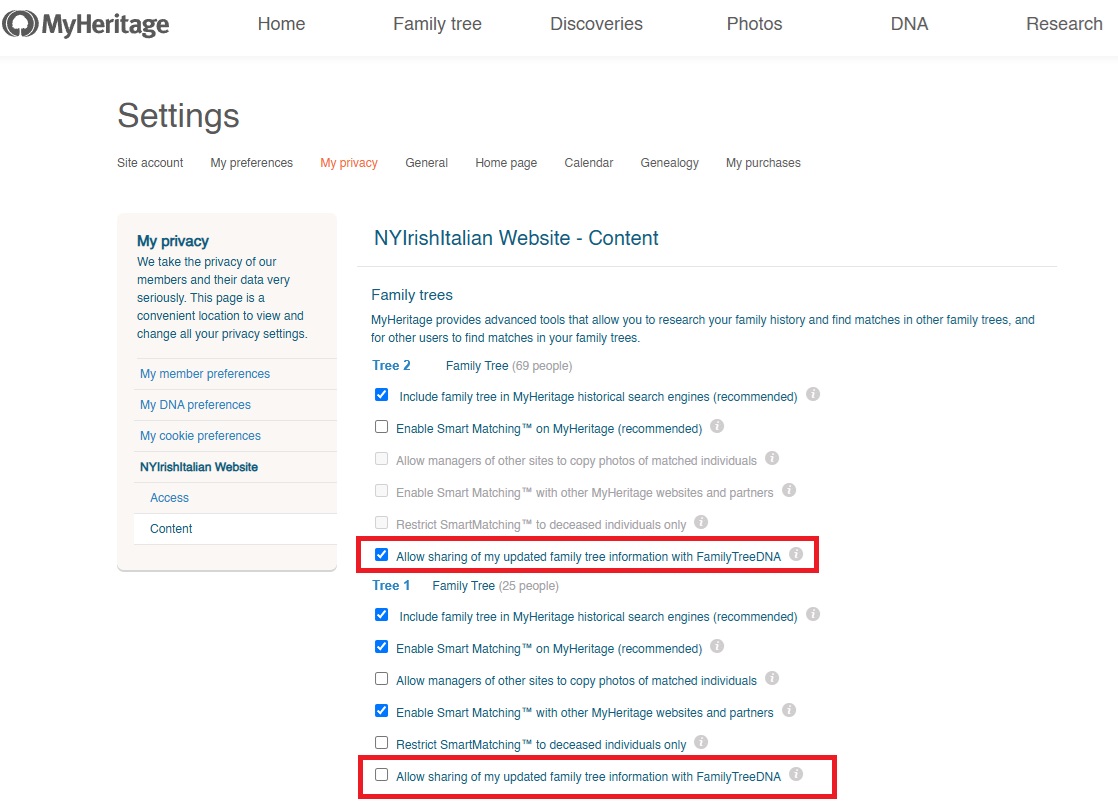
Task: Switch to Home page settings tab
Action: [x=506, y=163]
